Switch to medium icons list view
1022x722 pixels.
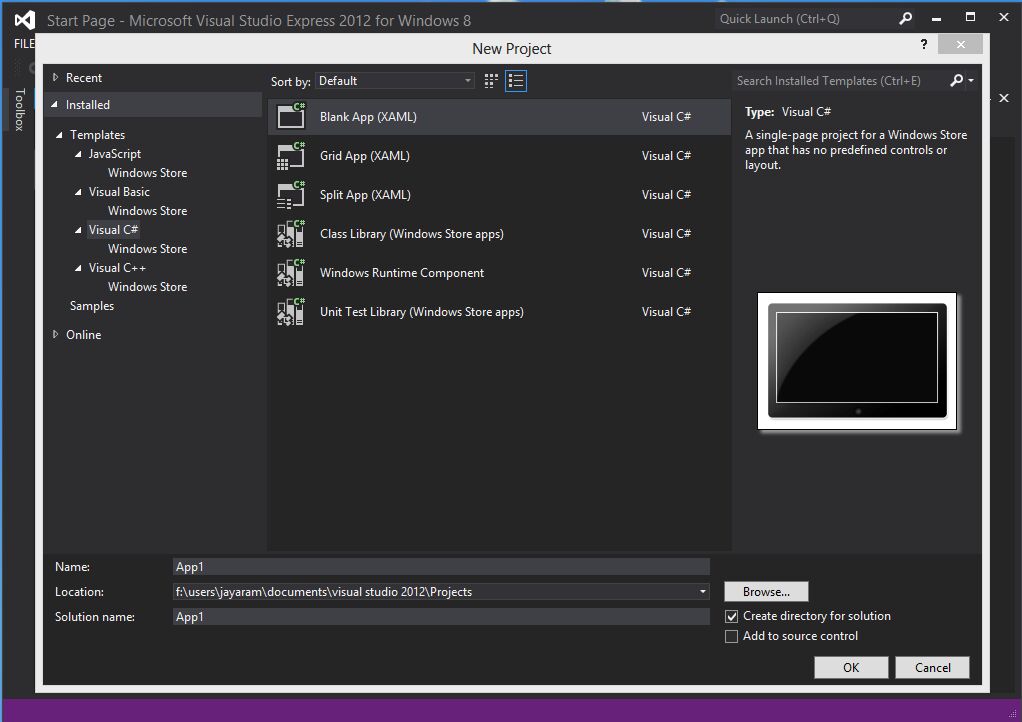pos(516,81)
